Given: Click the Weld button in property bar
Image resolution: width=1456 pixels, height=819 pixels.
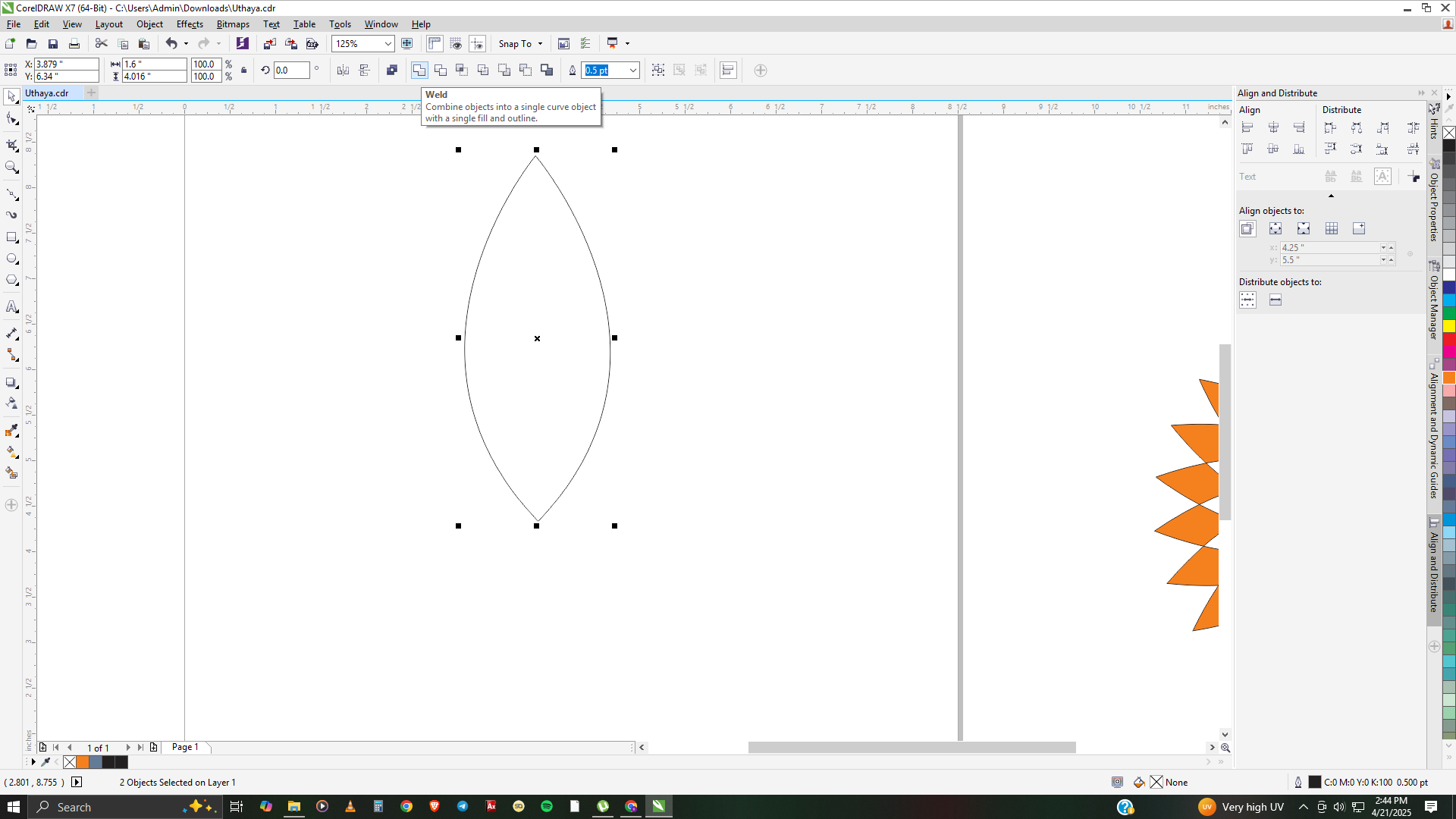Looking at the screenshot, I should (419, 71).
